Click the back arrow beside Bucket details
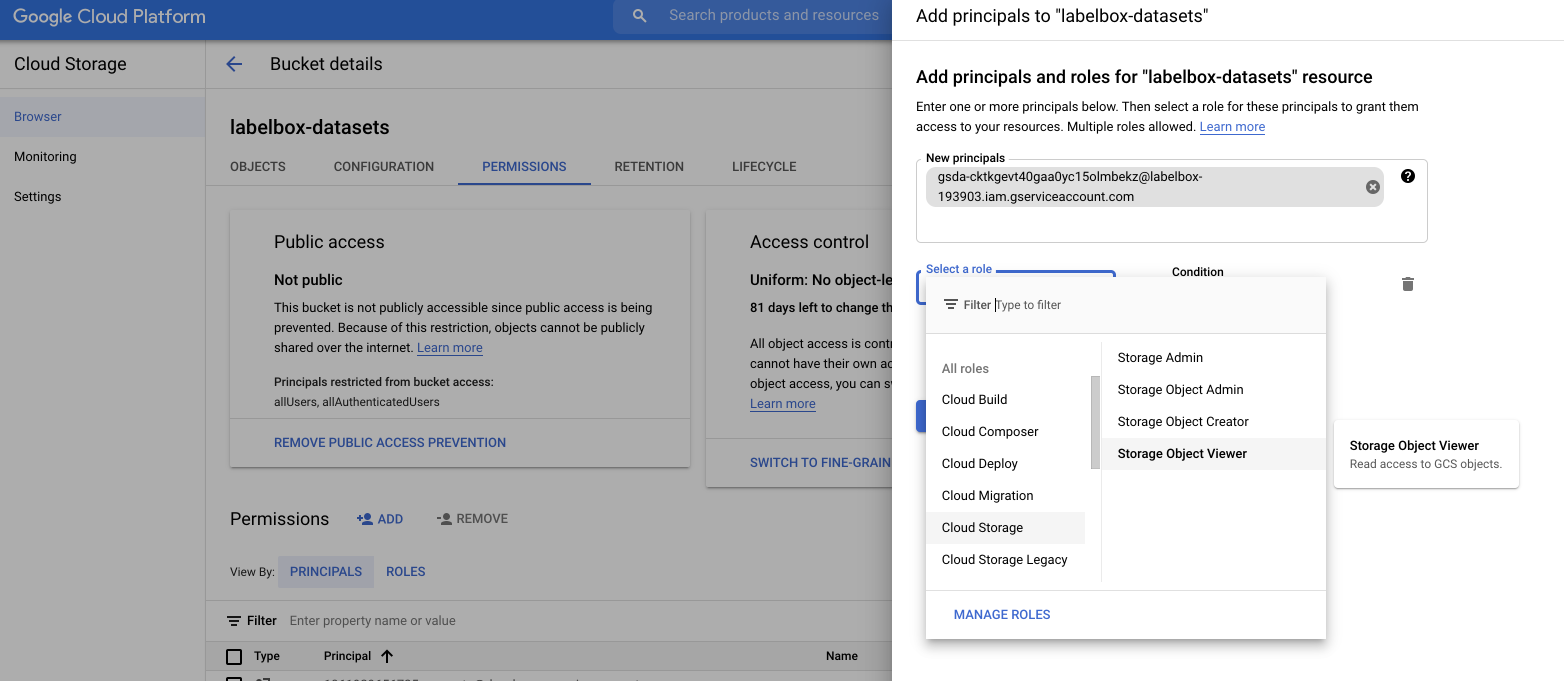The height and width of the screenshot is (681, 1564). [234, 64]
